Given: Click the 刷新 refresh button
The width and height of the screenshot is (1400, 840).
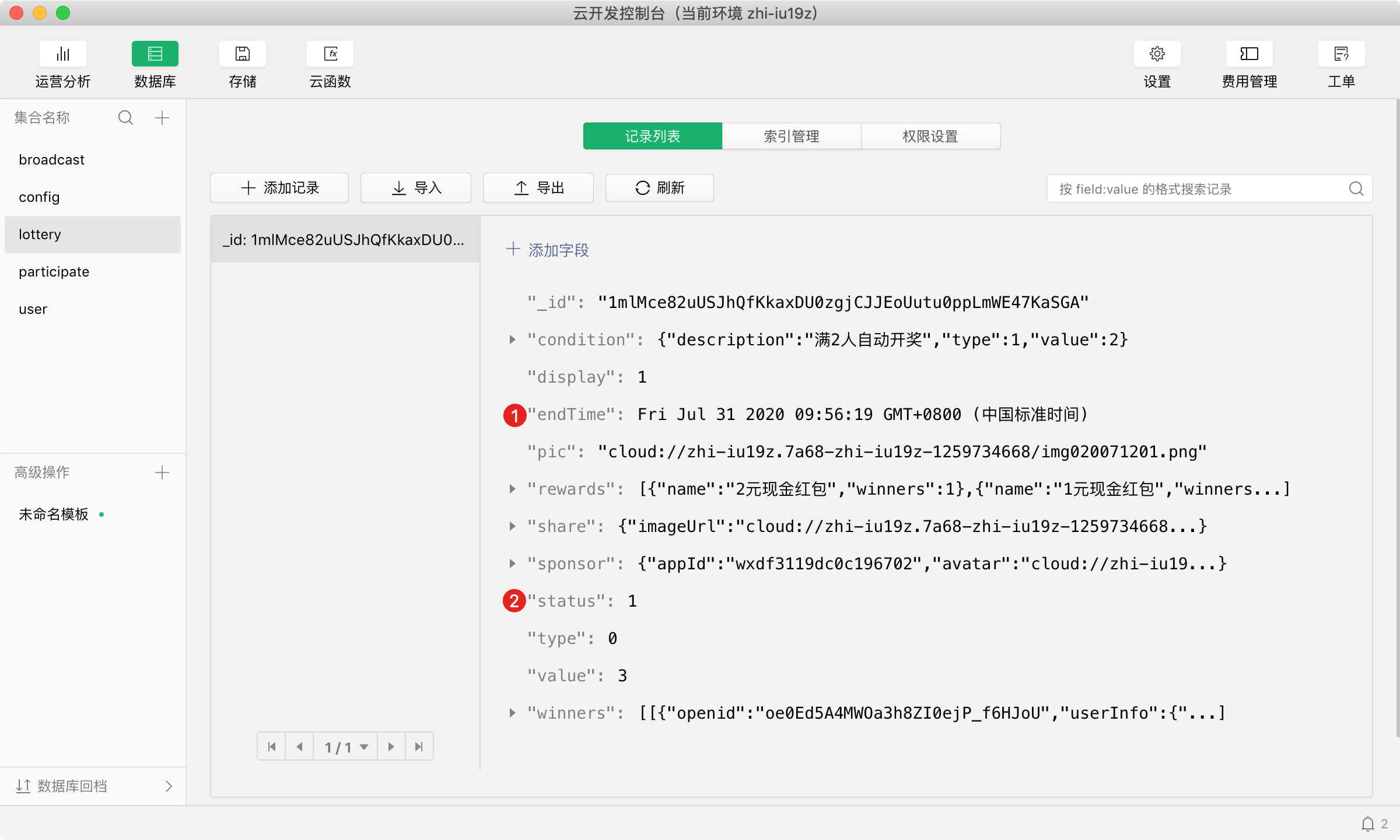Looking at the screenshot, I should [x=660, y=188].
